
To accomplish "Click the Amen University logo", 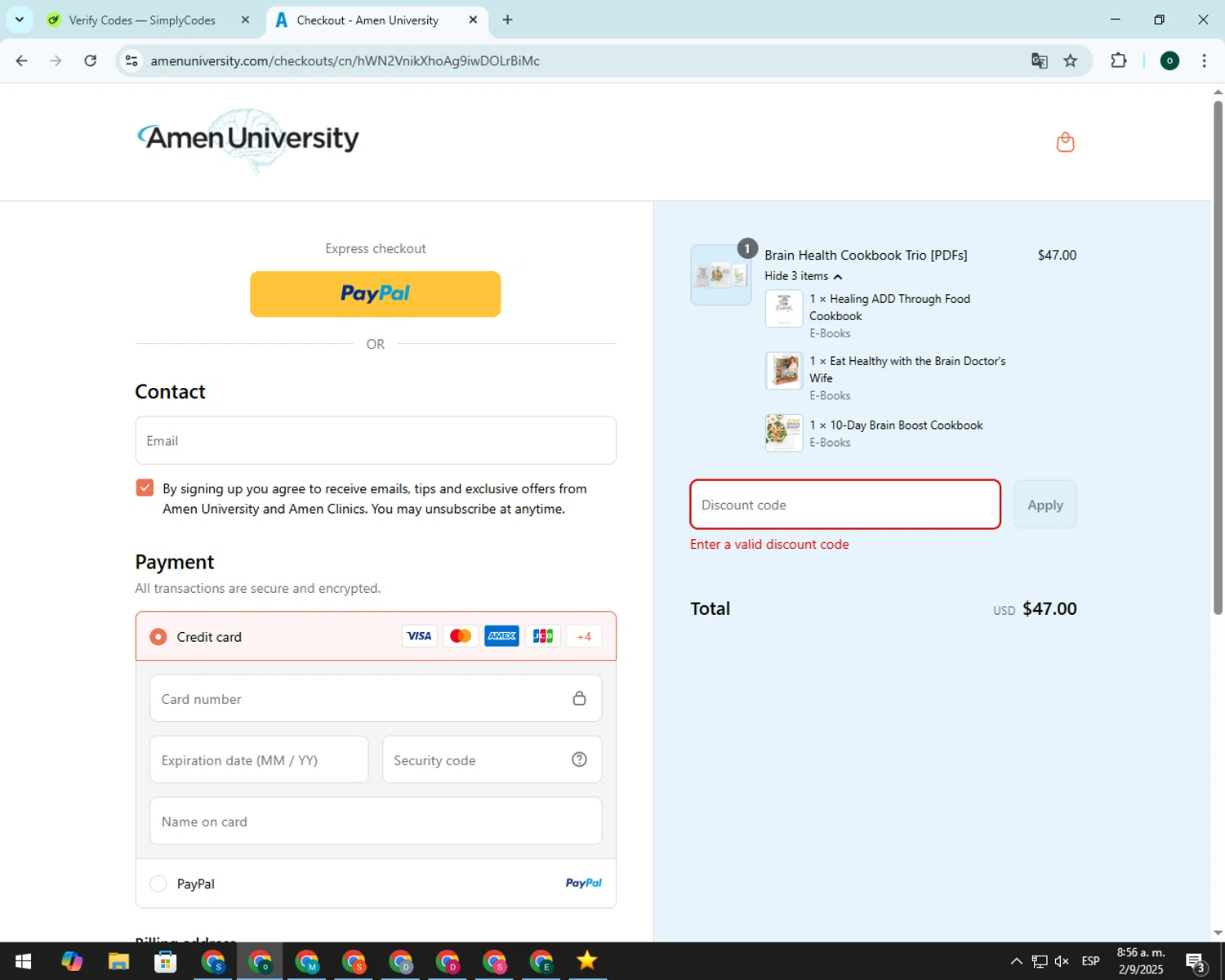I will [x=248, y=140].
